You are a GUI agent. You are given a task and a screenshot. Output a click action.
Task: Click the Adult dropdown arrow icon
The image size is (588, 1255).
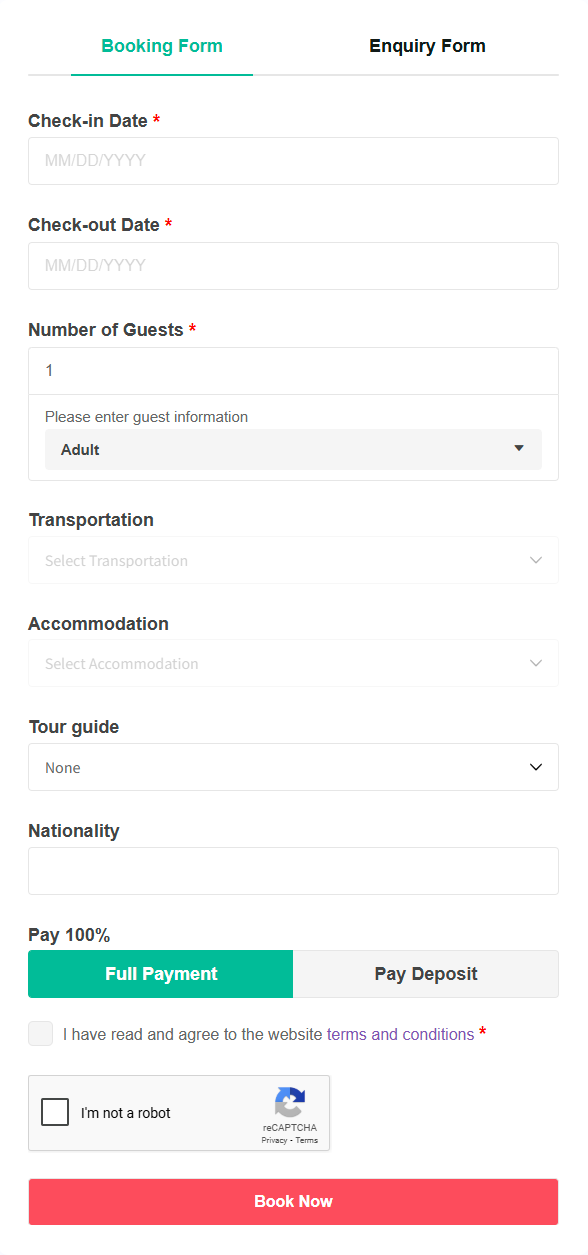[x=519, y=448]
